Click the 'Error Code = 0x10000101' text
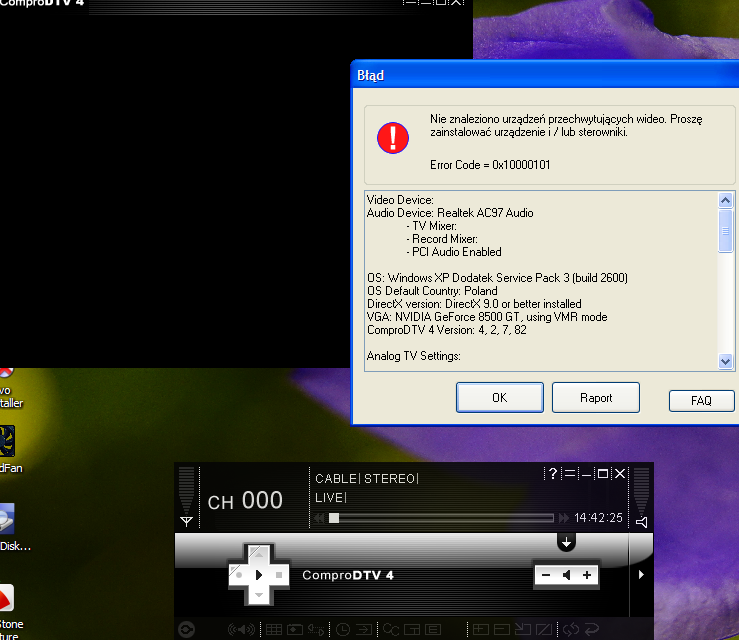 point(490,165)
